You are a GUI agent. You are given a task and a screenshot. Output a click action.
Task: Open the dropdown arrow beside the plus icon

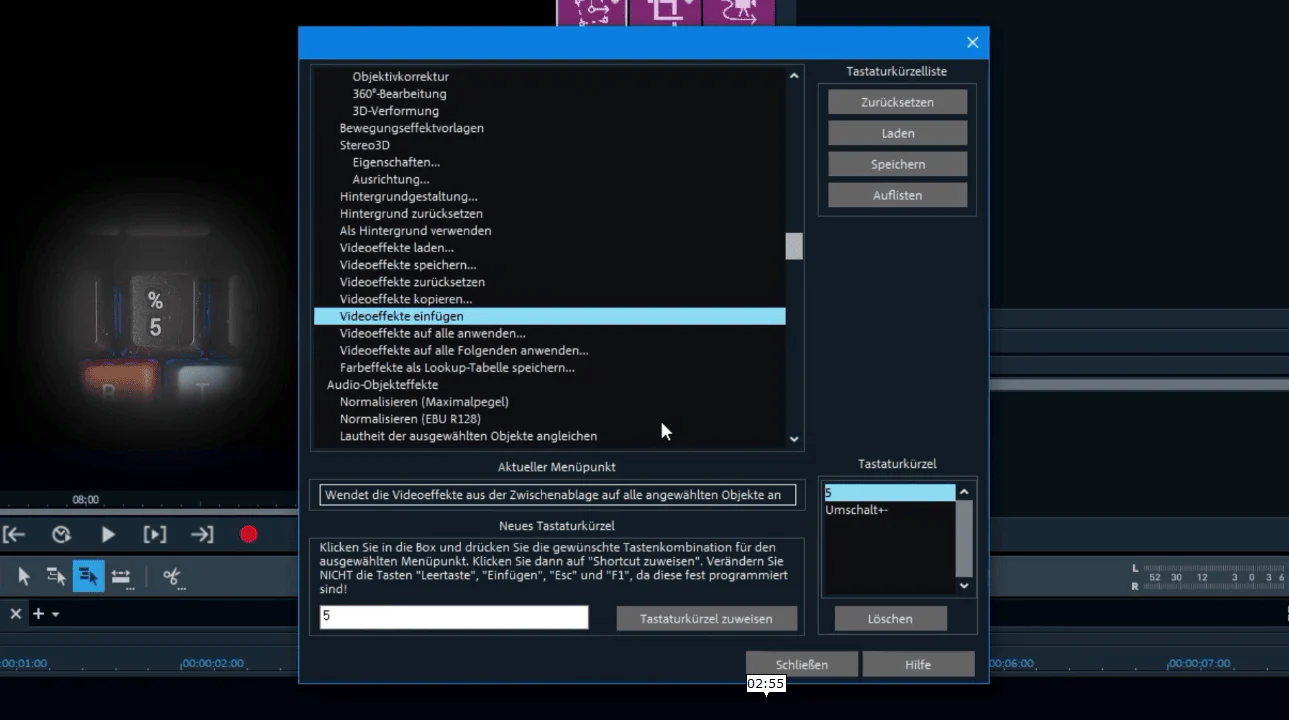pos(55,614)
